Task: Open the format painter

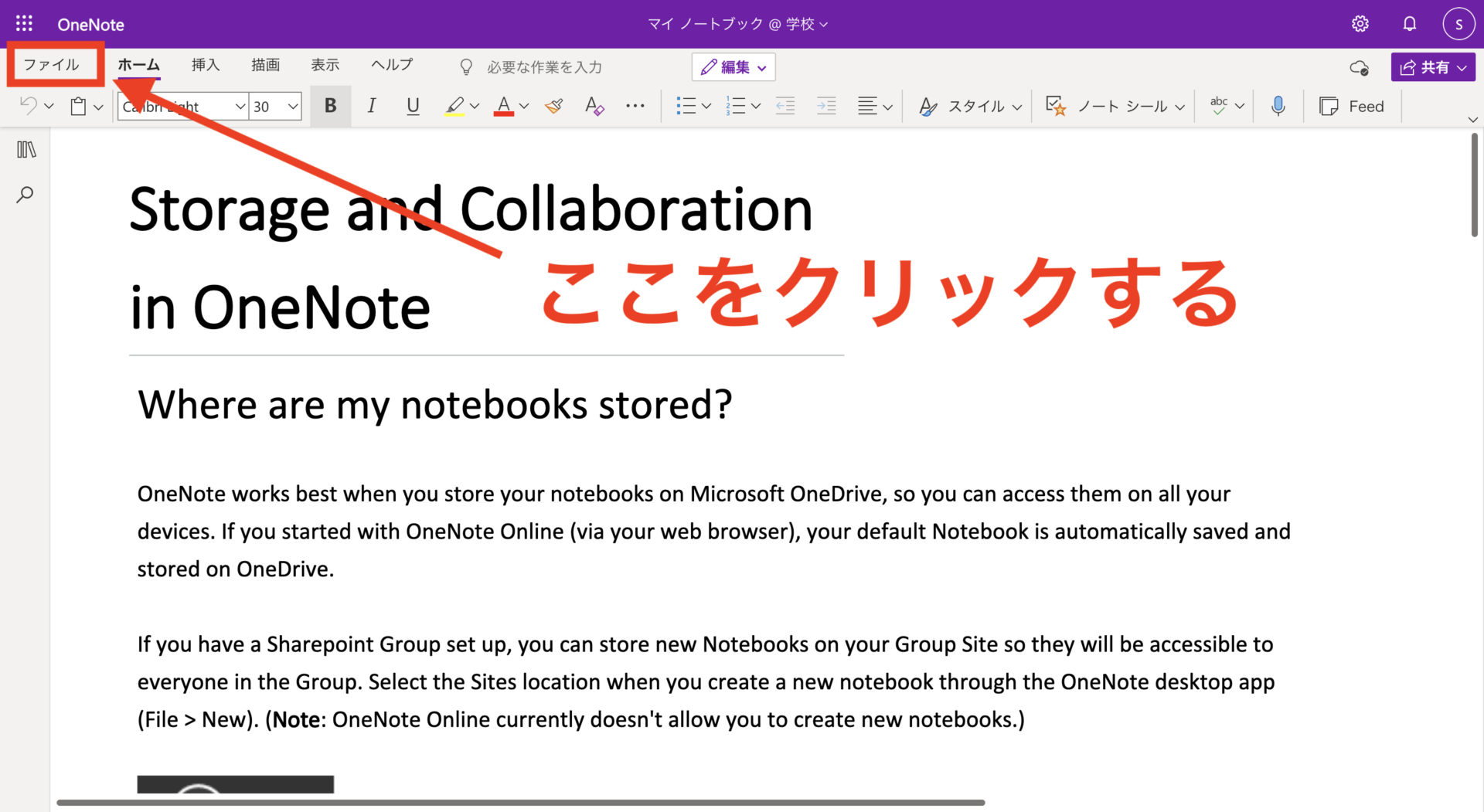Action: 553,106
